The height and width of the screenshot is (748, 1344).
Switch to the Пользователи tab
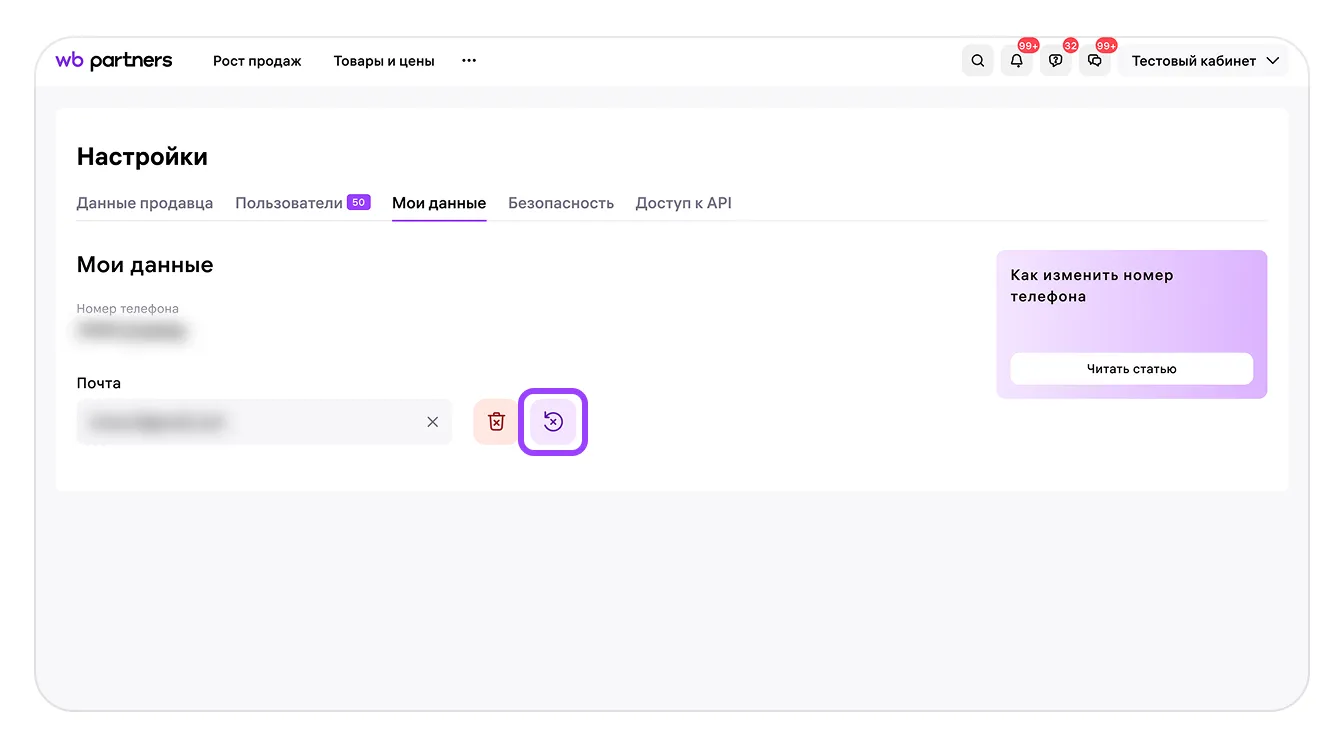pyautogui.click(x=302, y=203)
